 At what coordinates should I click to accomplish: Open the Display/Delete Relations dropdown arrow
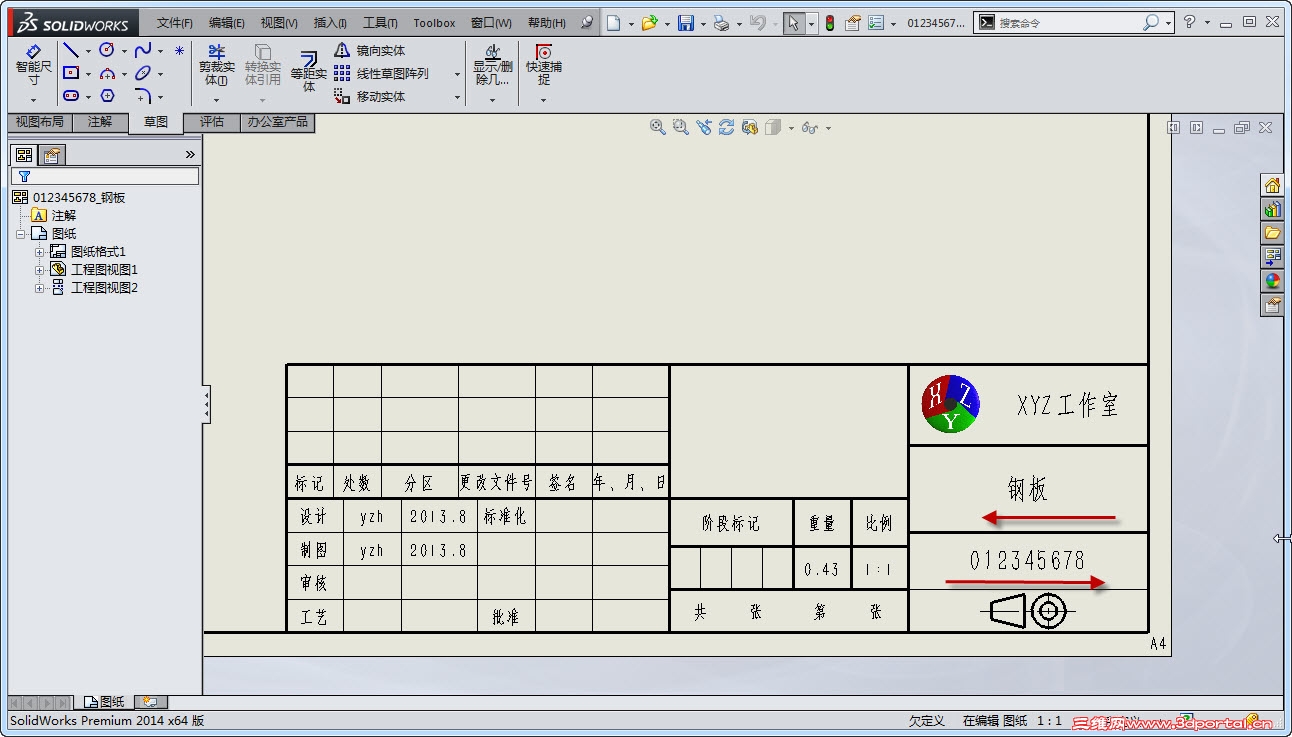(492, 100)
